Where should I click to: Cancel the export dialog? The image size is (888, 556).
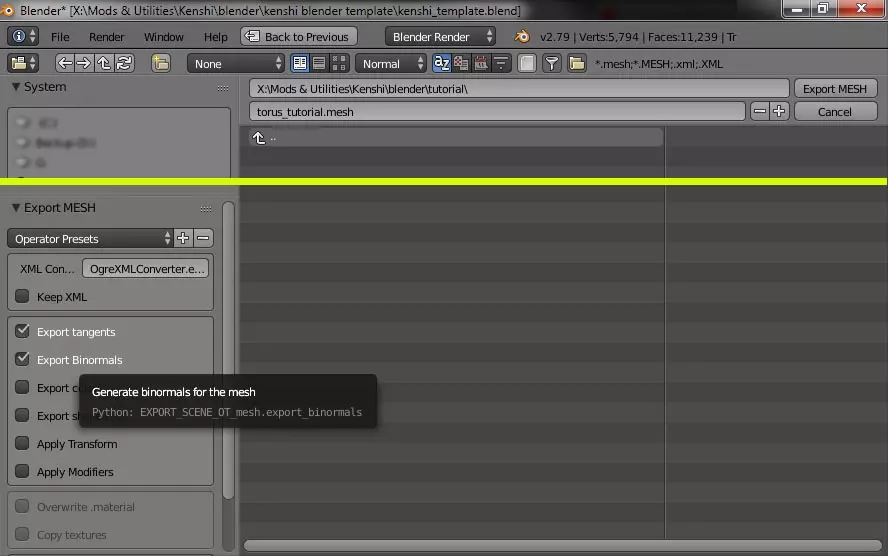835,112
